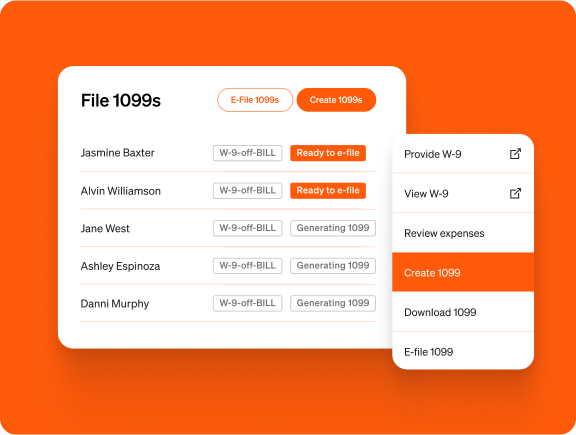Select the Alvin Williamson name
Image resolution: width=576 pixels, height=435 pixels.
(x=120, y=191)
